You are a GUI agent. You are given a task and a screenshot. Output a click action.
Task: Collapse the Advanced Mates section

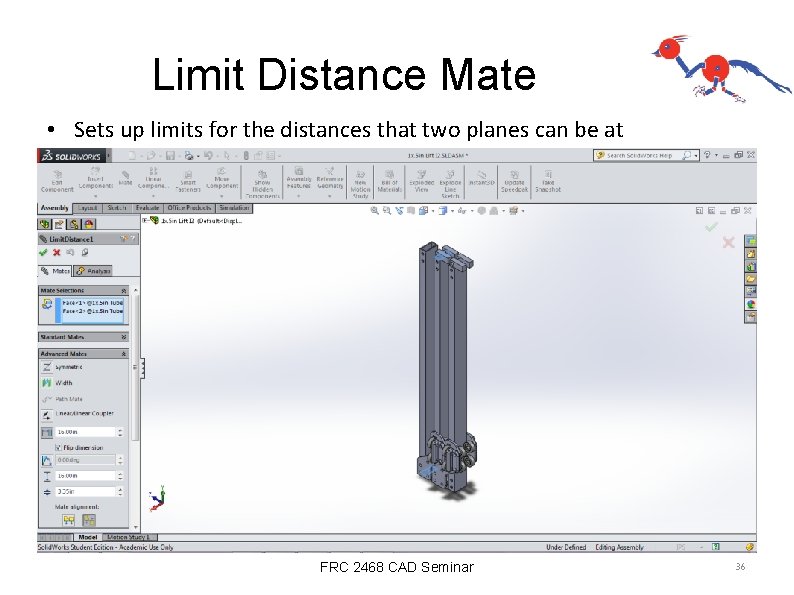[124, 353]
